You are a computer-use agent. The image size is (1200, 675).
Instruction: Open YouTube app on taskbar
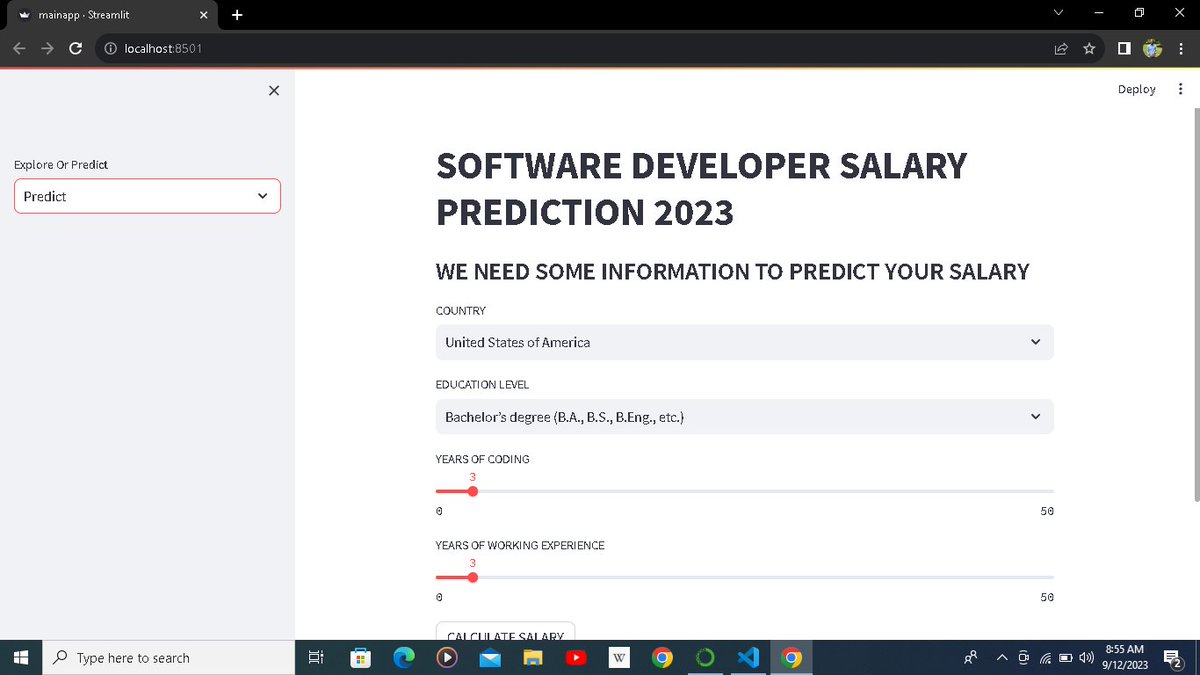[x=576, y=657]
